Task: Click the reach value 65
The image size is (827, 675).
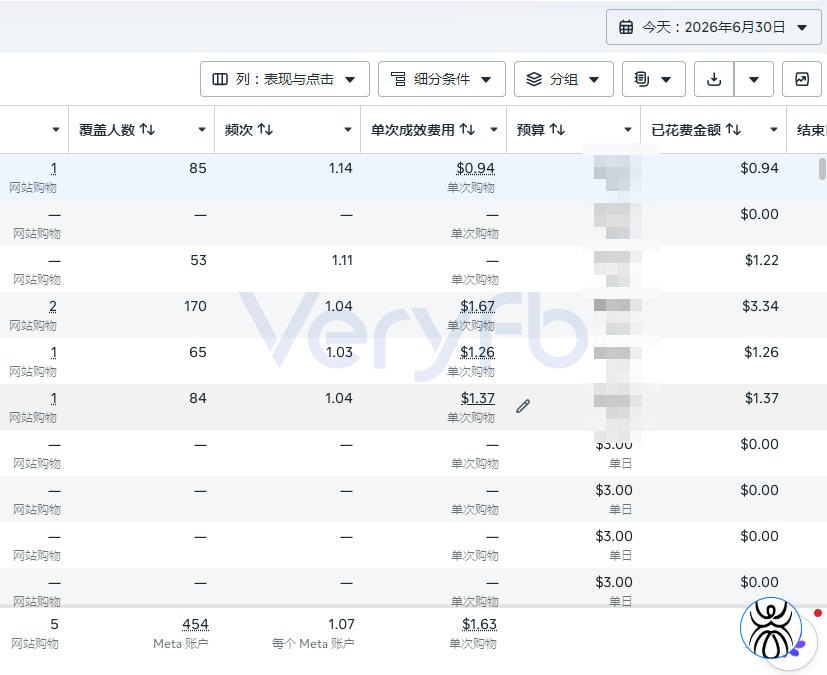Action: pyautogui.click(x=198, y=352)
